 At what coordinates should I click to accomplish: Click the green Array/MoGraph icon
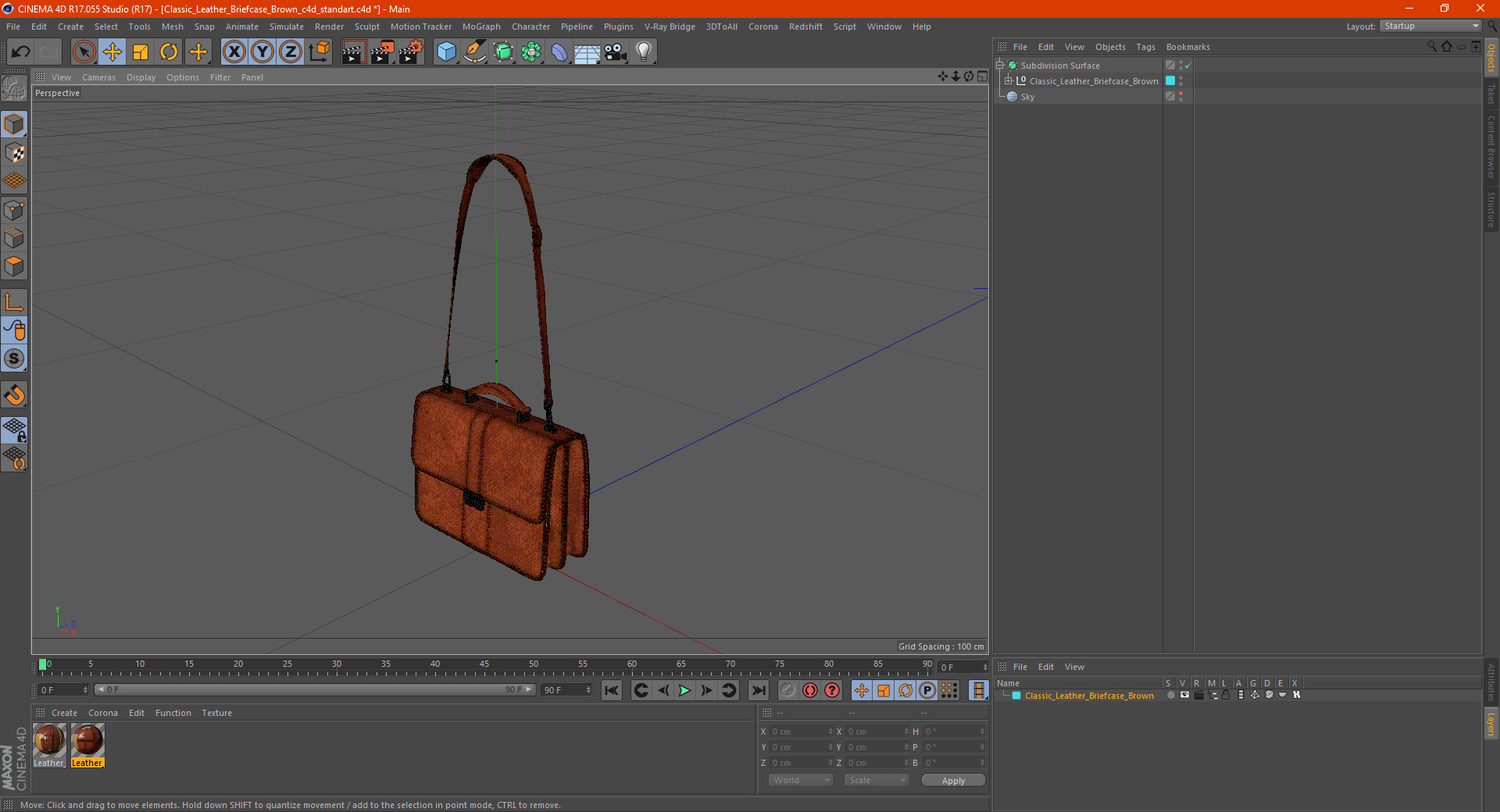pos(531,52)
